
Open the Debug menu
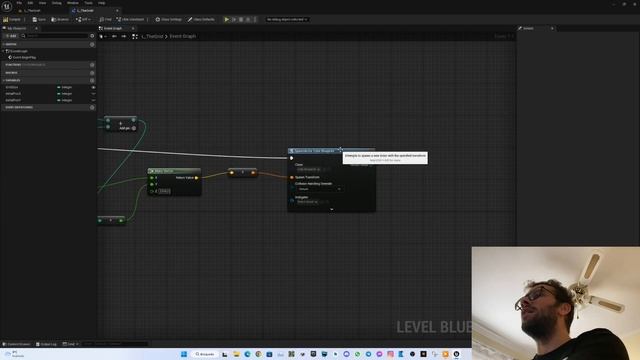(56, 3)
